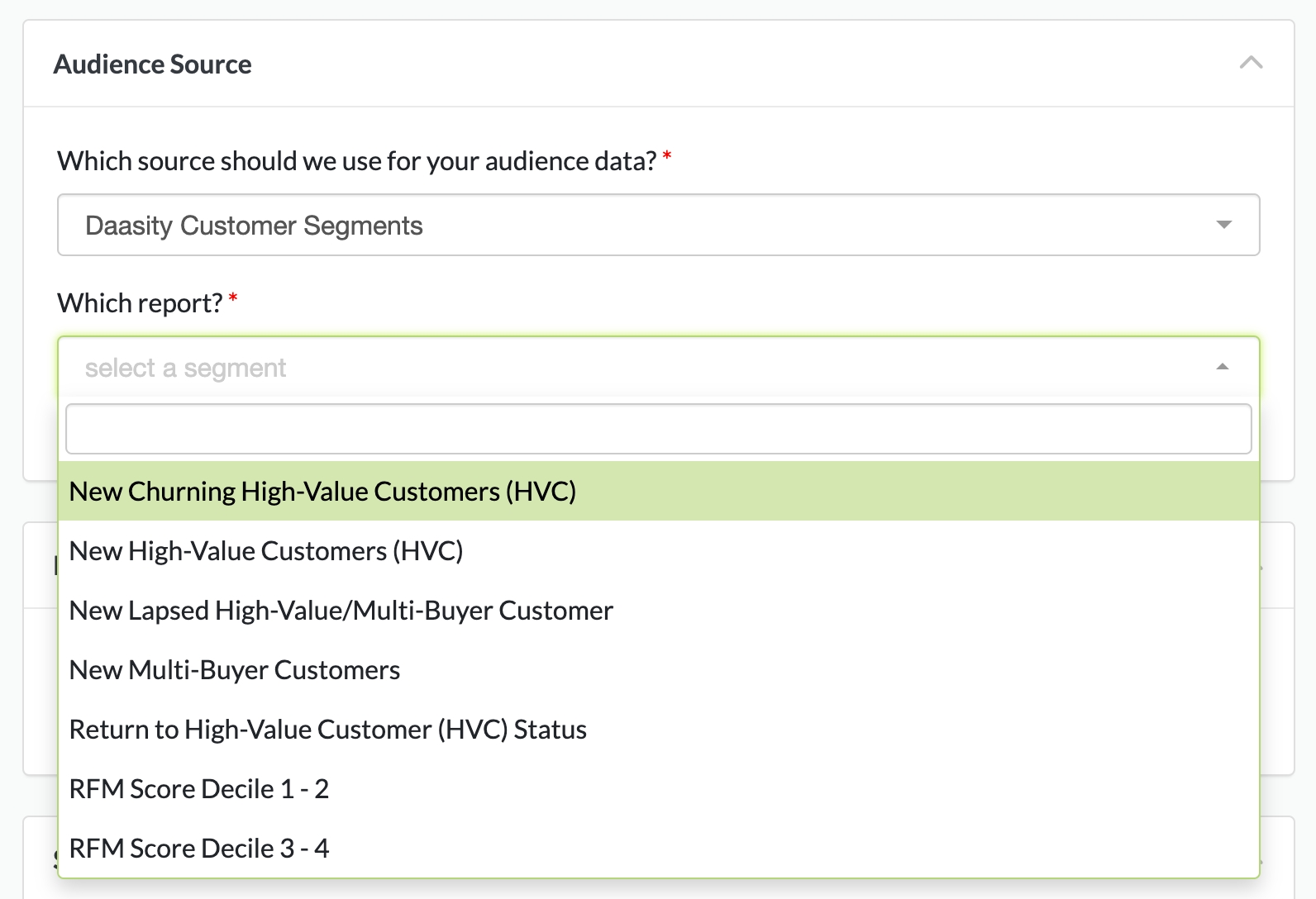The image size is (1316, 899).
Task: Click the segment selector's up arrow
Action: pos(1222,367)
